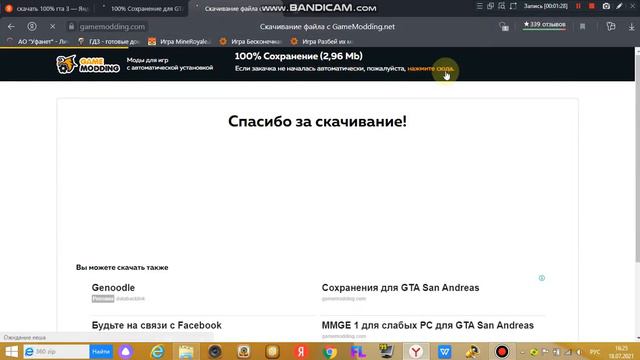Open the WPS Office 'W' taskbar icon

point(444,351)
